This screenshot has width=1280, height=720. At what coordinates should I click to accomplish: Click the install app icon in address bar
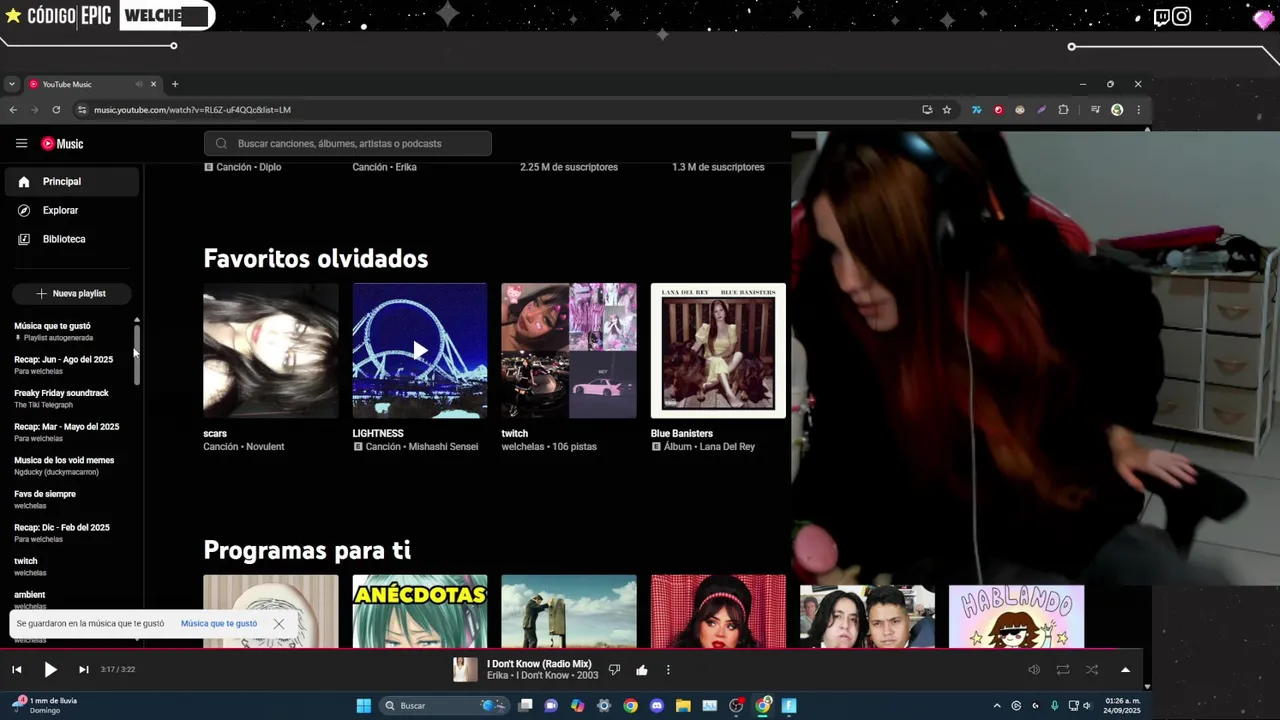coord(927,110)
